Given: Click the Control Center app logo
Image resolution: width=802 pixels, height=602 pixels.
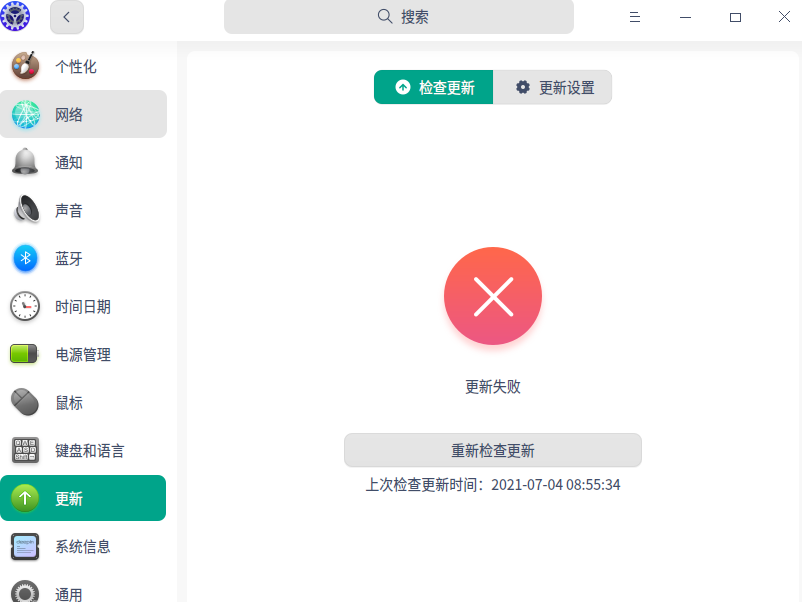Looking at the screenshot, I should [15, 16].
